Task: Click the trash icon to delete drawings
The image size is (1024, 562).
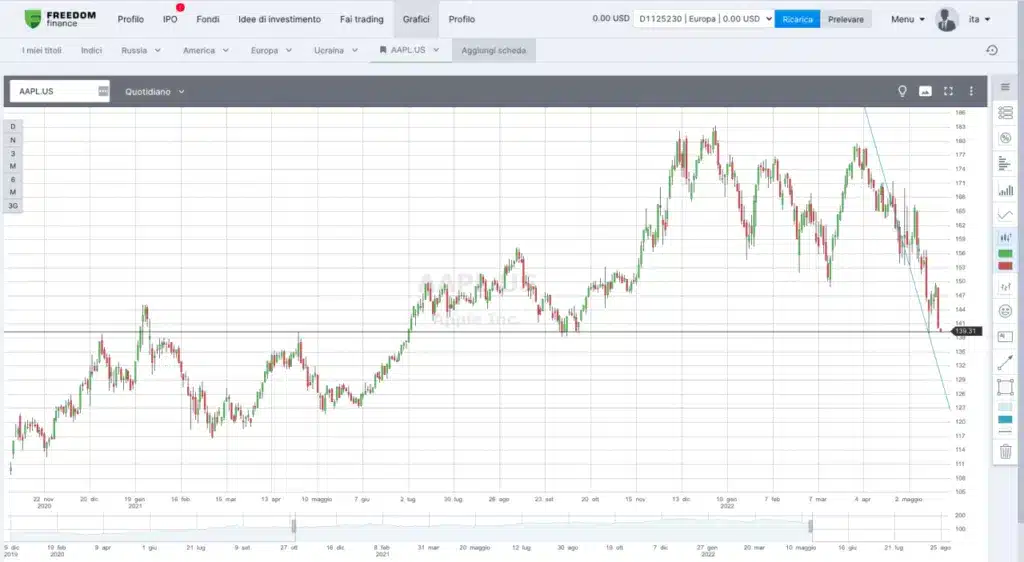Action: pyautogui.click(x=1005, y=451)
